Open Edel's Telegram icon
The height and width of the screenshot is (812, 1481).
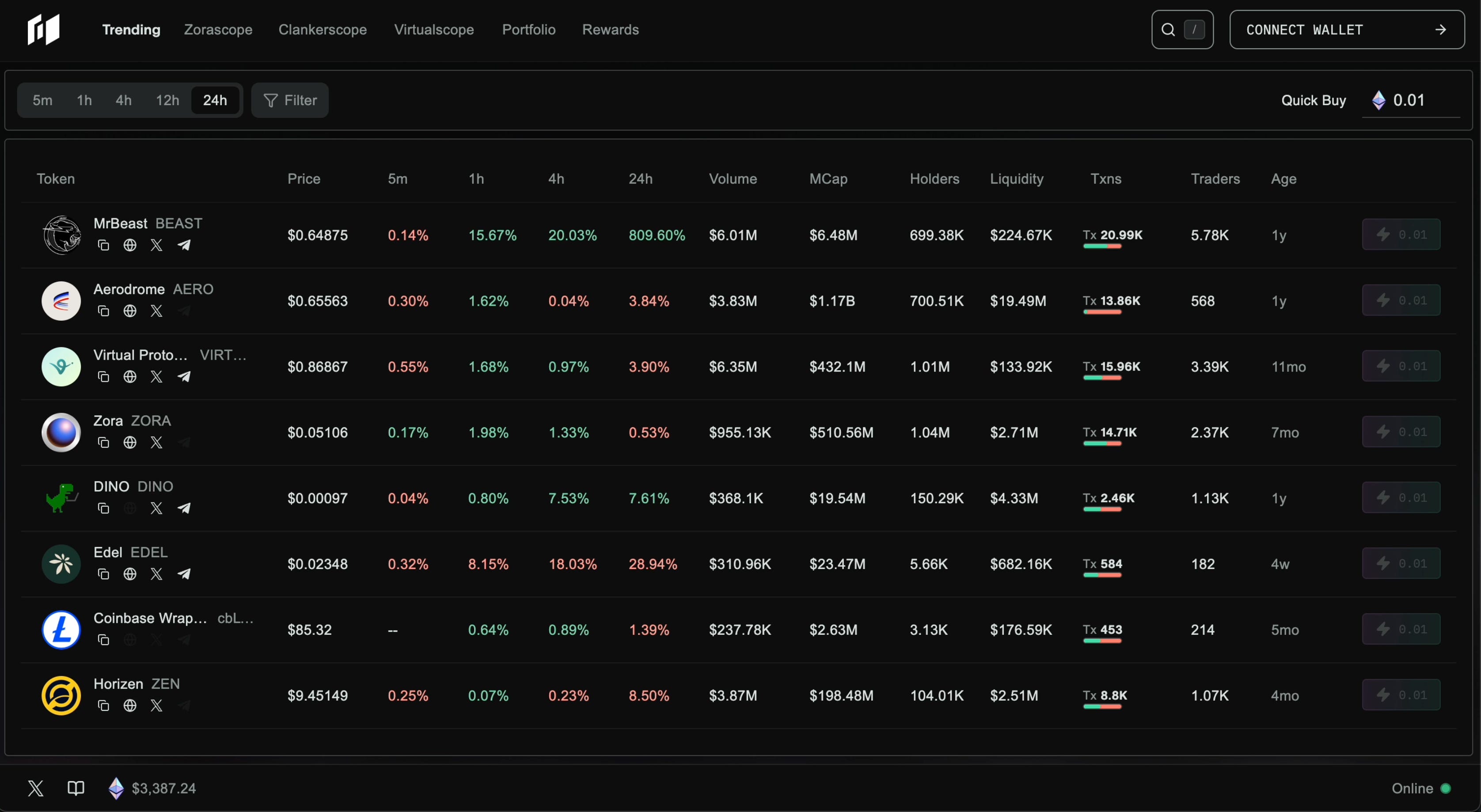pyautogui.click(x=184, y=574)
